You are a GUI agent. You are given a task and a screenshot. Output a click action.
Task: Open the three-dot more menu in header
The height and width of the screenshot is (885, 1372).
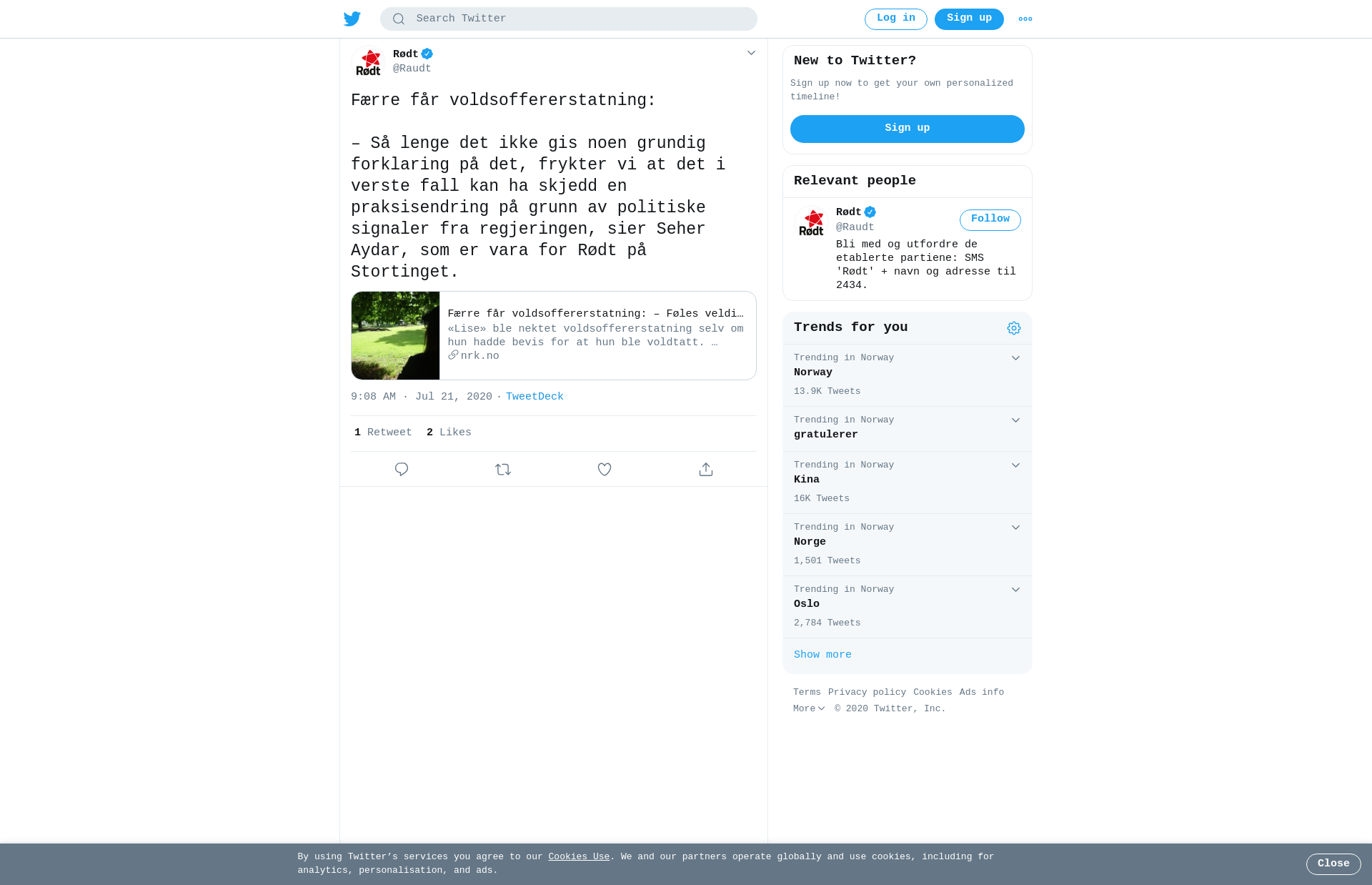pyautogui.click(x=1025, y=19)
